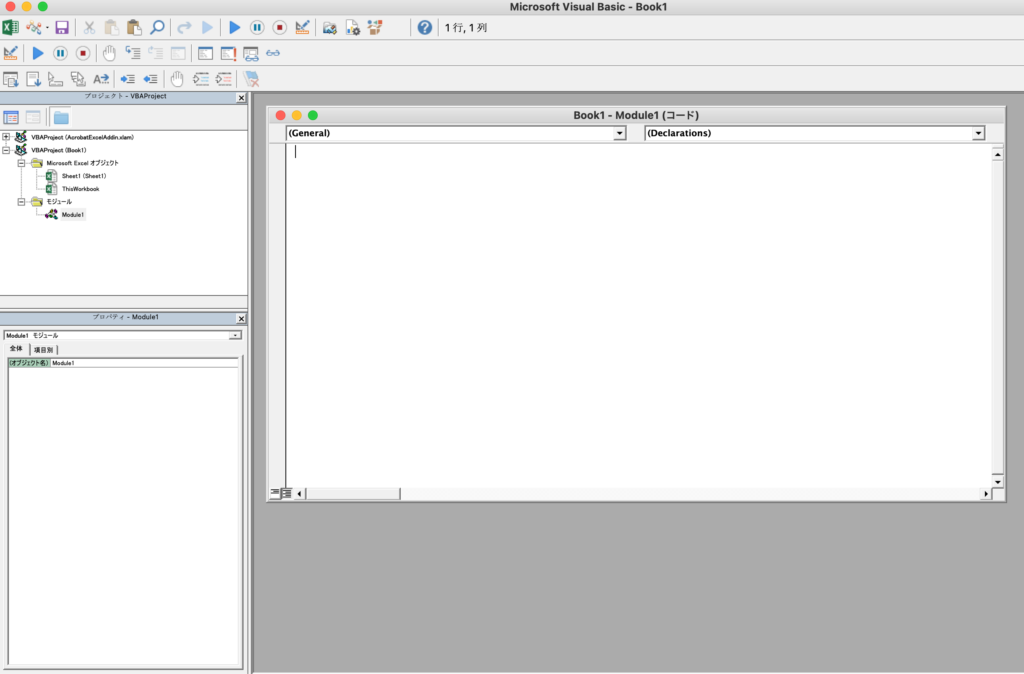The image size is (1024, 674).
Task: Select Module1 in the project tree
Action: [72, 215]
